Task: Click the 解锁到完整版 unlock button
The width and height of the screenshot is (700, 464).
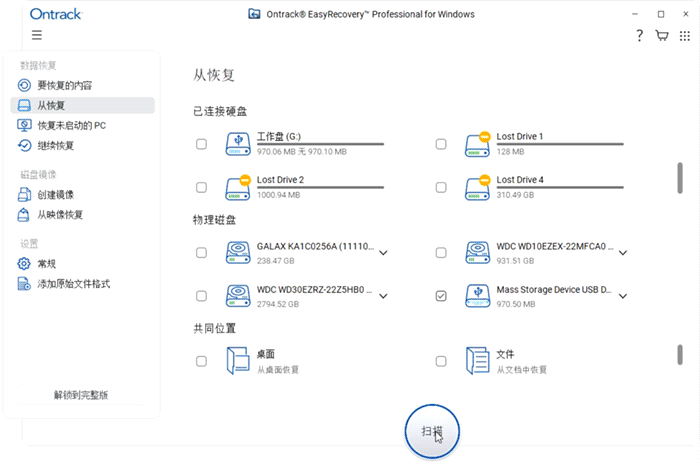Action: (81, 395)
